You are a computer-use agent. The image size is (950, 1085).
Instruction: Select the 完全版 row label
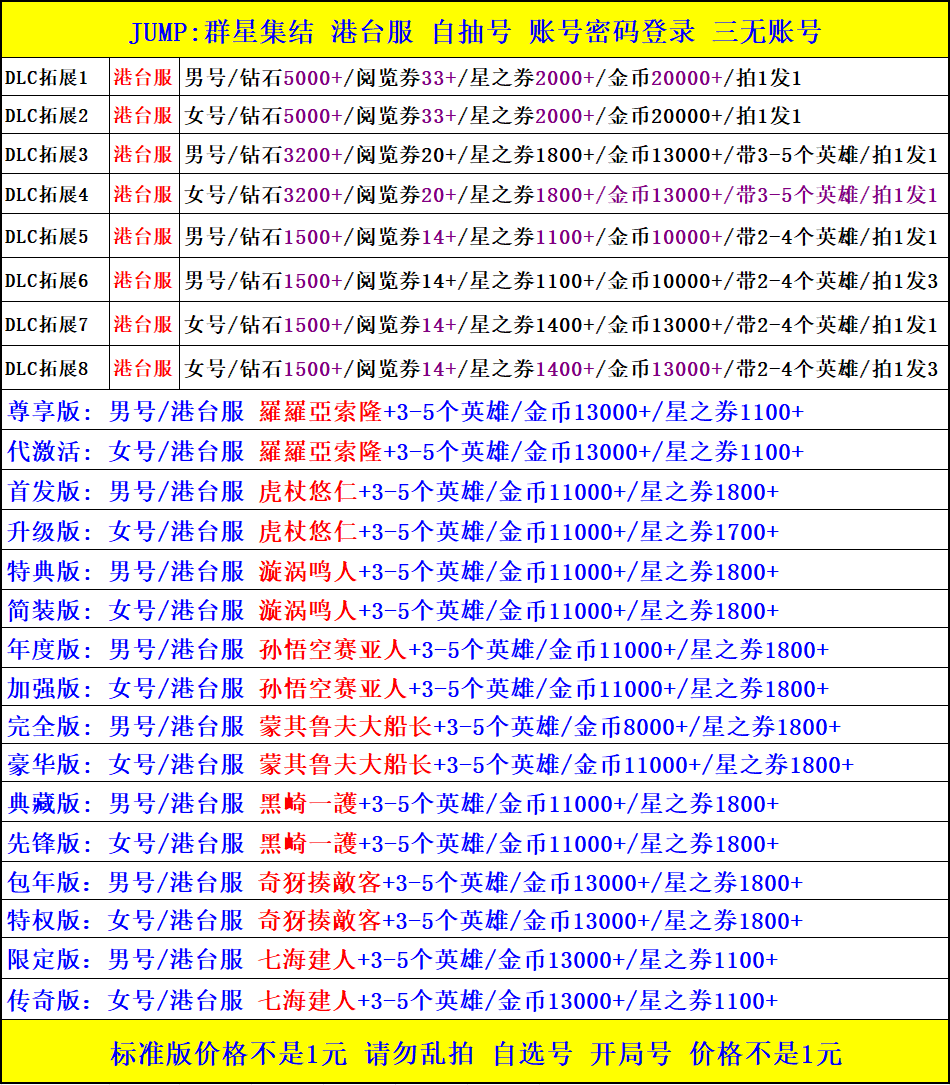coord(50,727)
